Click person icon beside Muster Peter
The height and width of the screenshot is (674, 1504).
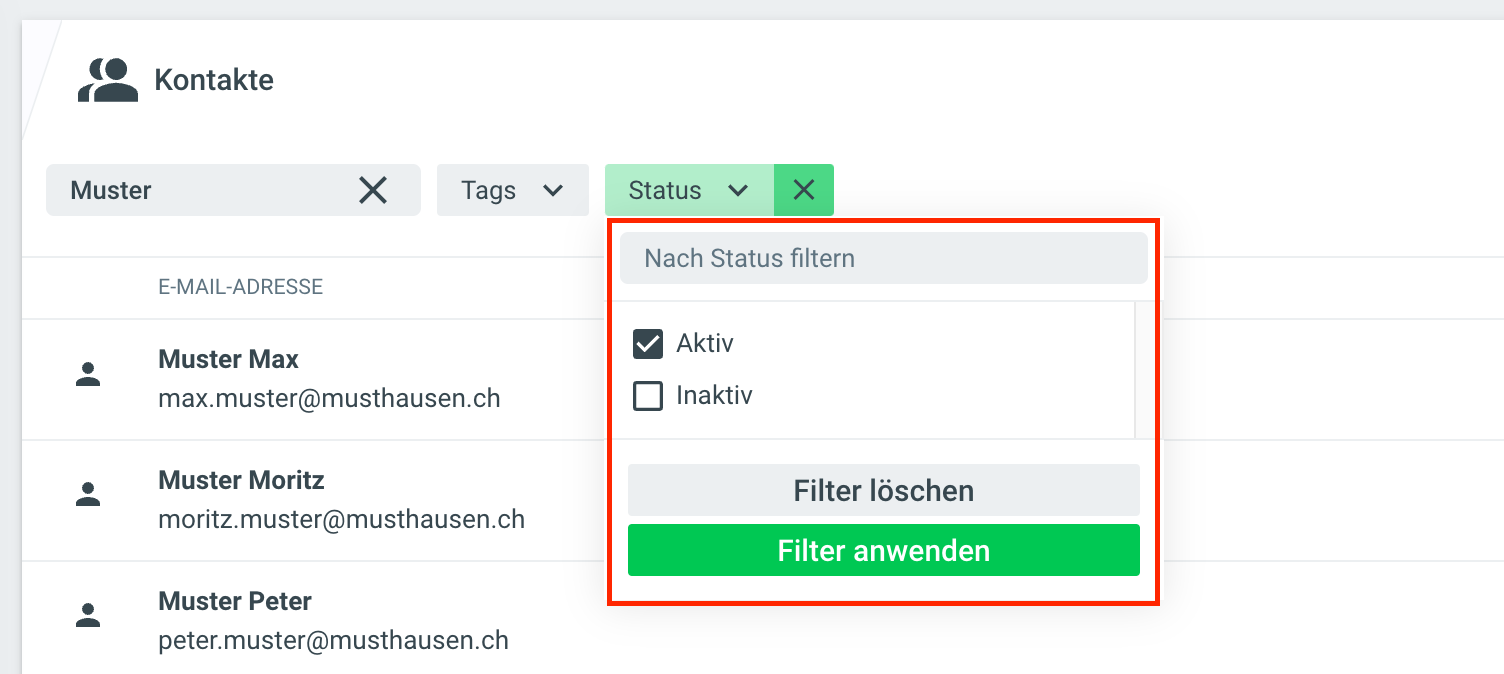(x=89, y=615)
